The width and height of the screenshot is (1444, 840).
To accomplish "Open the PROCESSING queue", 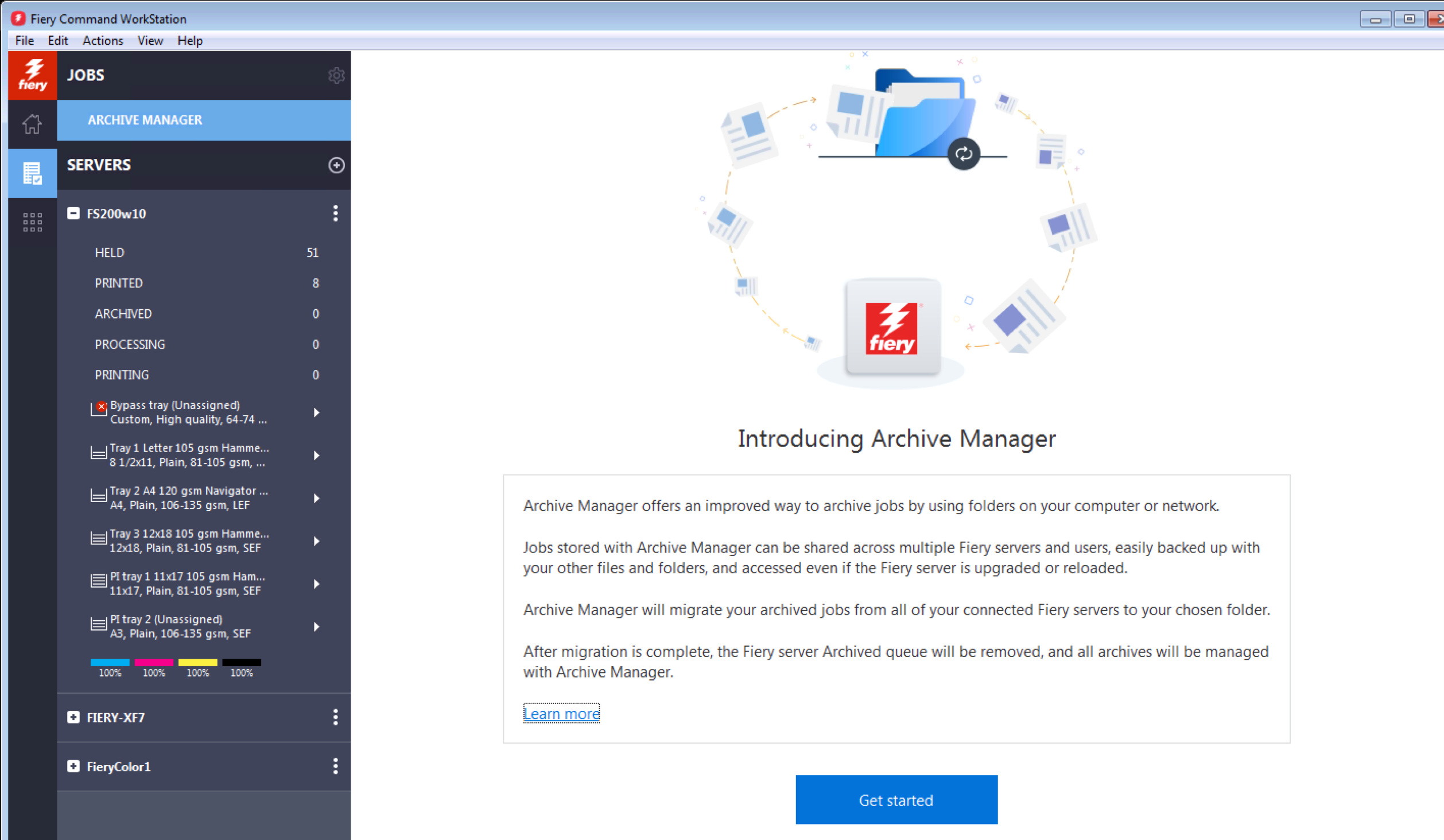I will [x=204, y=344].
